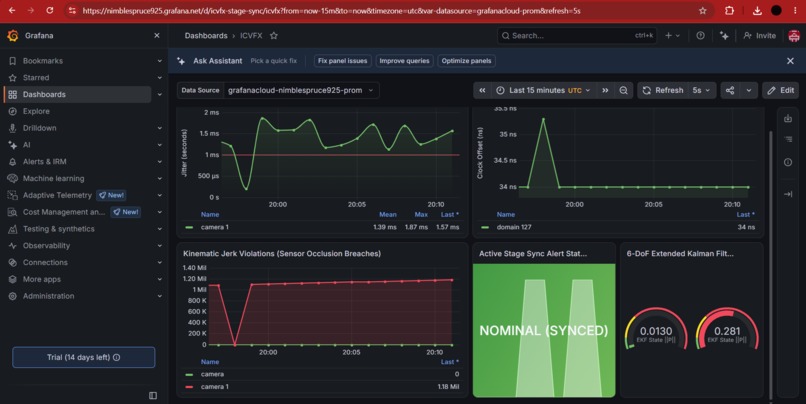806x404 pixels.
Task: Open the Drilldown section
Action: tap(40, 128)
